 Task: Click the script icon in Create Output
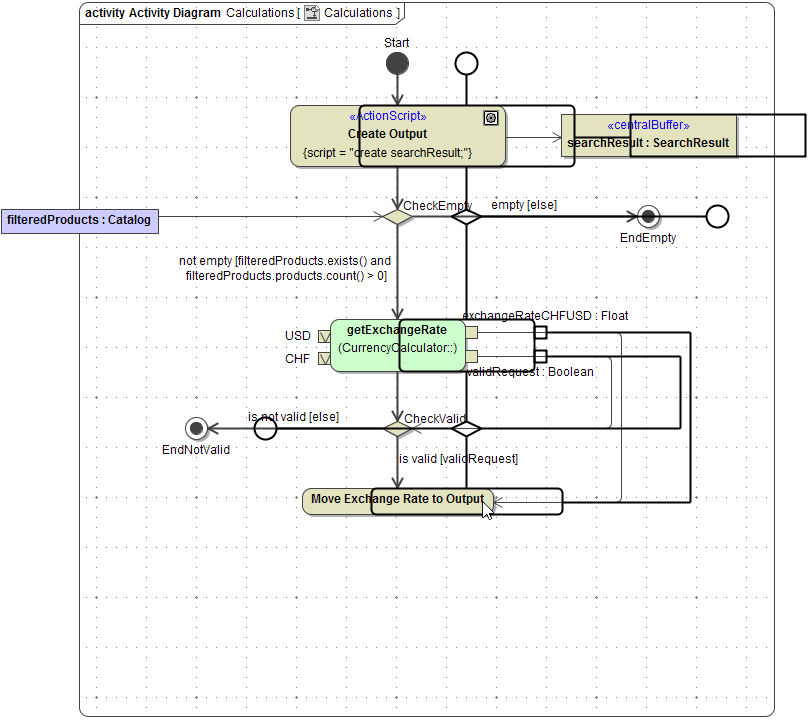(490, 118)
